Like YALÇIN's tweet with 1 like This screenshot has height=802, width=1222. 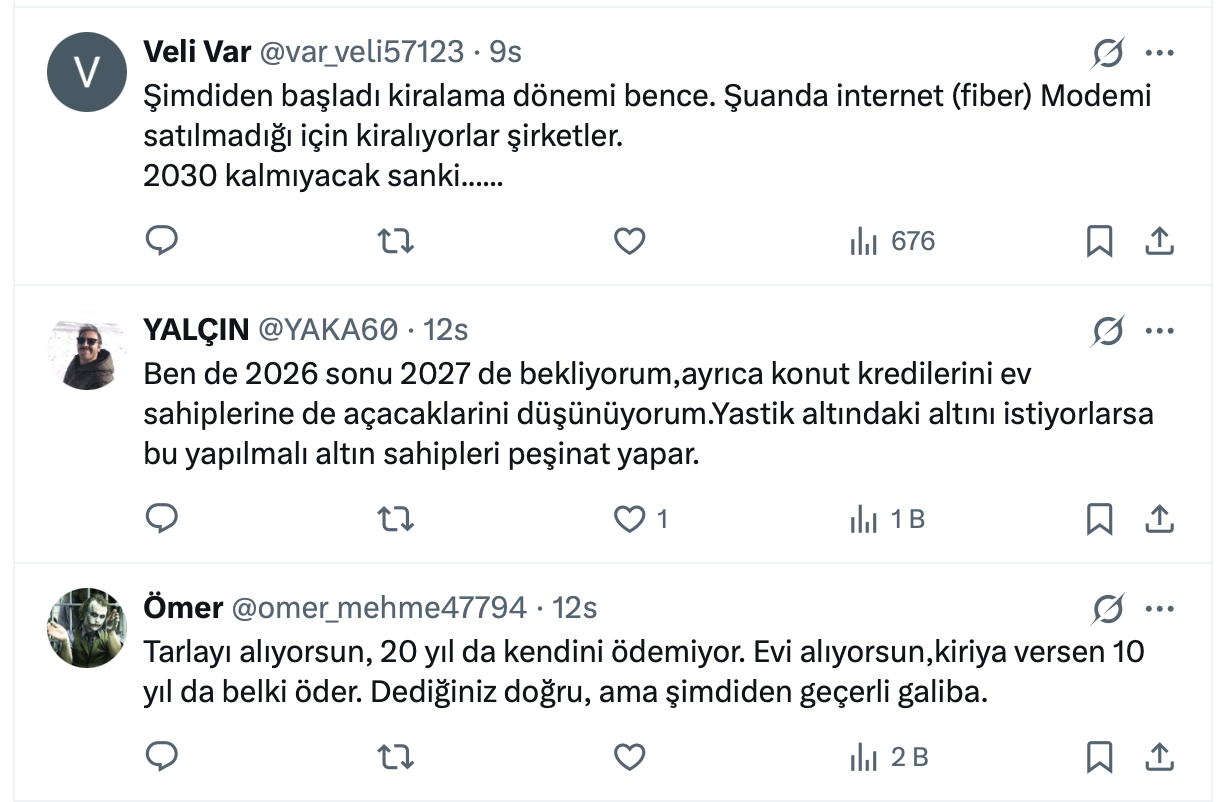click(629, 519)
